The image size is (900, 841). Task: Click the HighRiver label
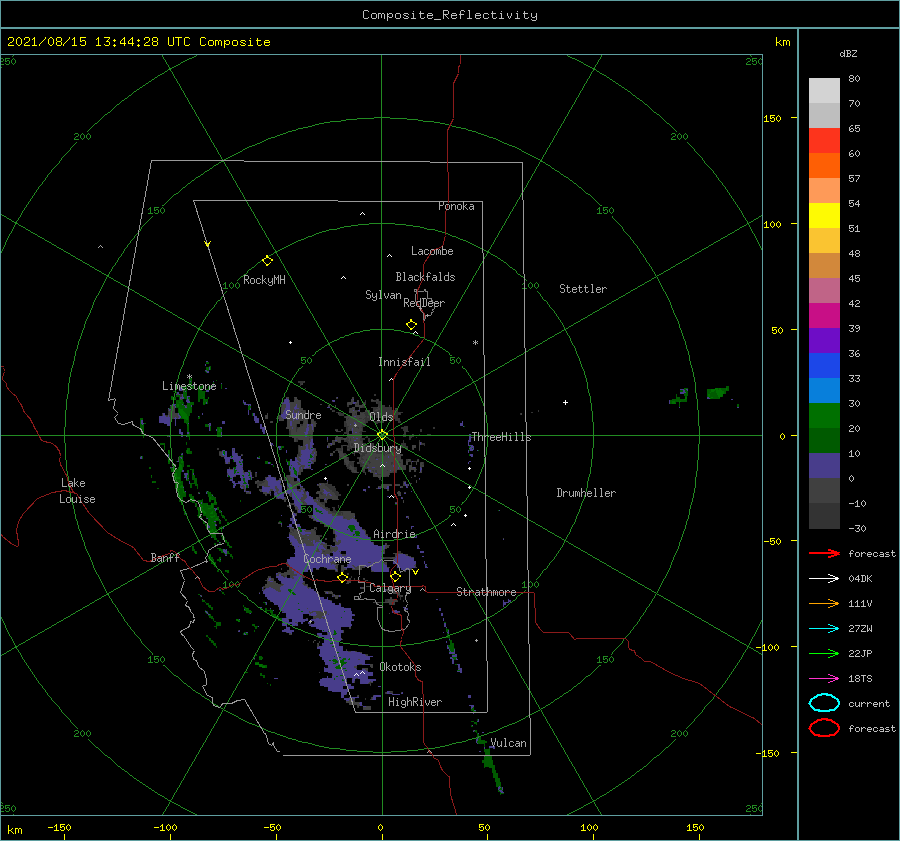pyautogui.click(x=415, y=702)
